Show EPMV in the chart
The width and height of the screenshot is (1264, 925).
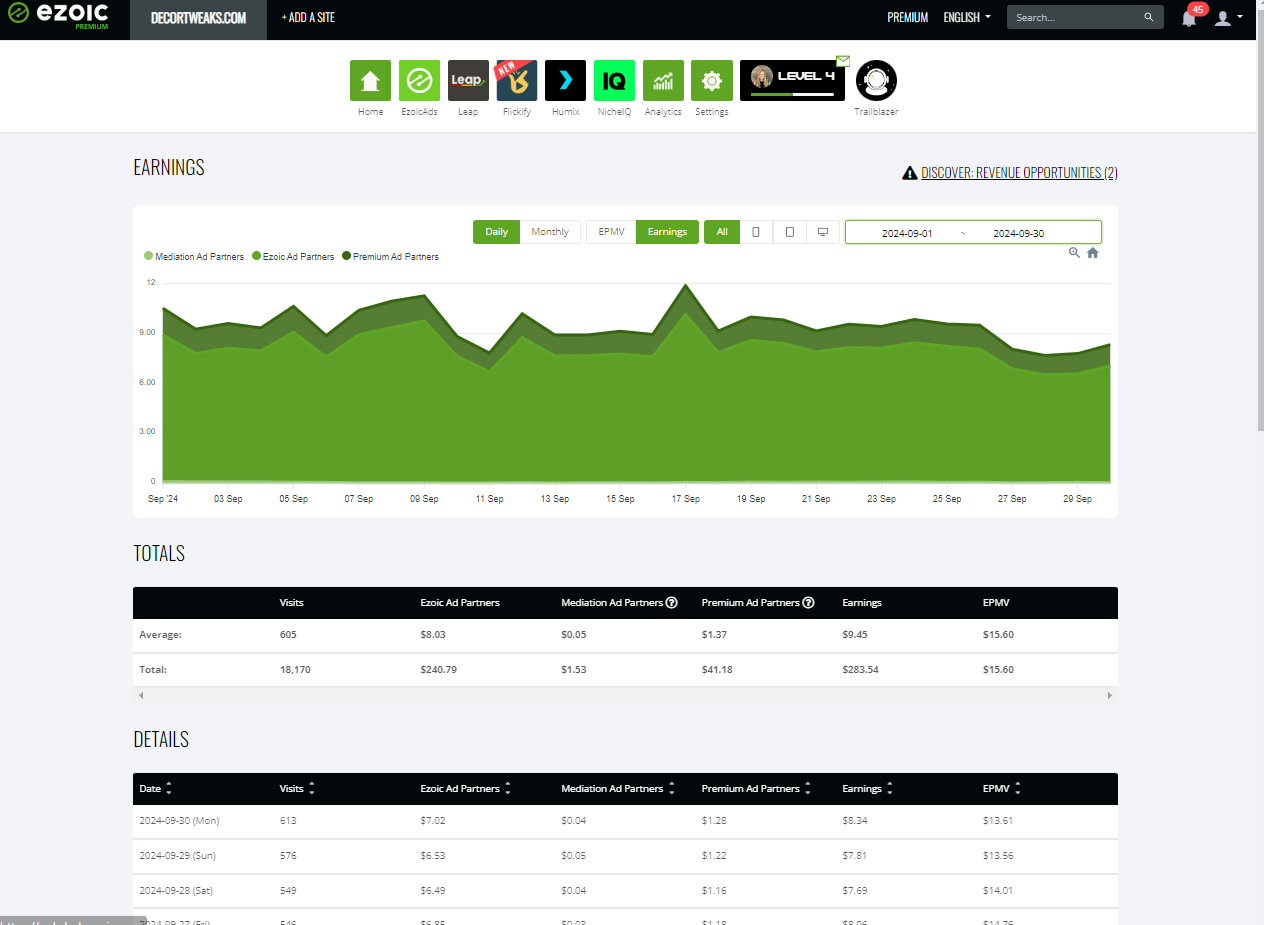tap(611, 232)
